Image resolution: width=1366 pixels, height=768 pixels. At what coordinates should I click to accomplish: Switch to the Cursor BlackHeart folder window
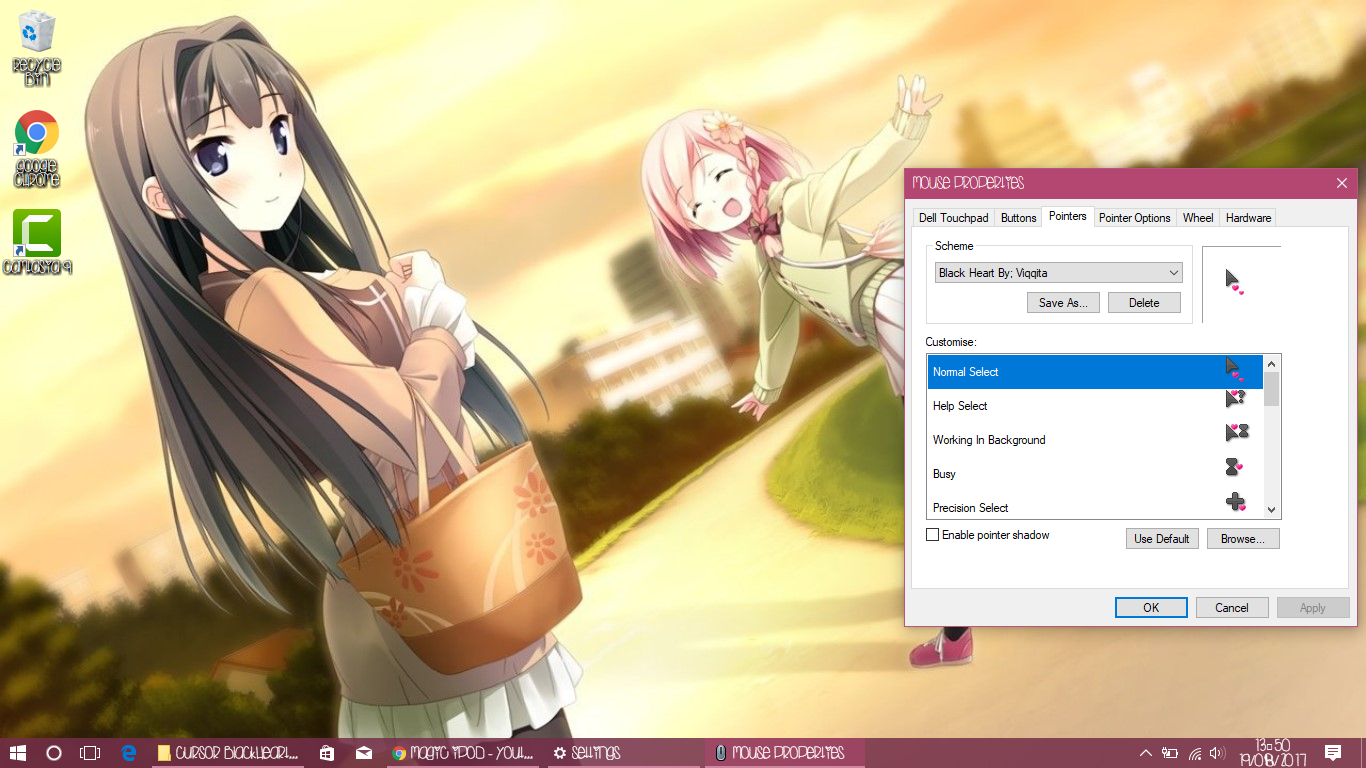tap(228, 753)
